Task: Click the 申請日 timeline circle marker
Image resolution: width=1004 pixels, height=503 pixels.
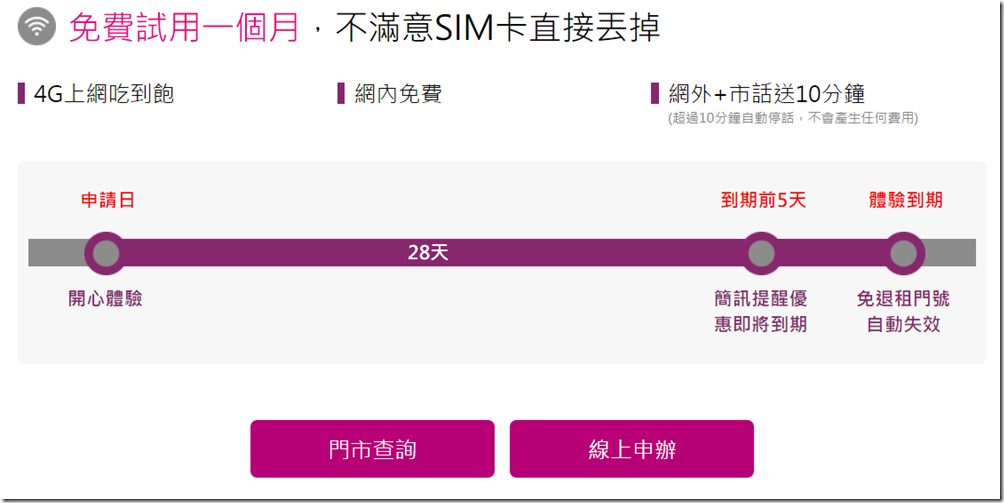Action: point(104,253)
